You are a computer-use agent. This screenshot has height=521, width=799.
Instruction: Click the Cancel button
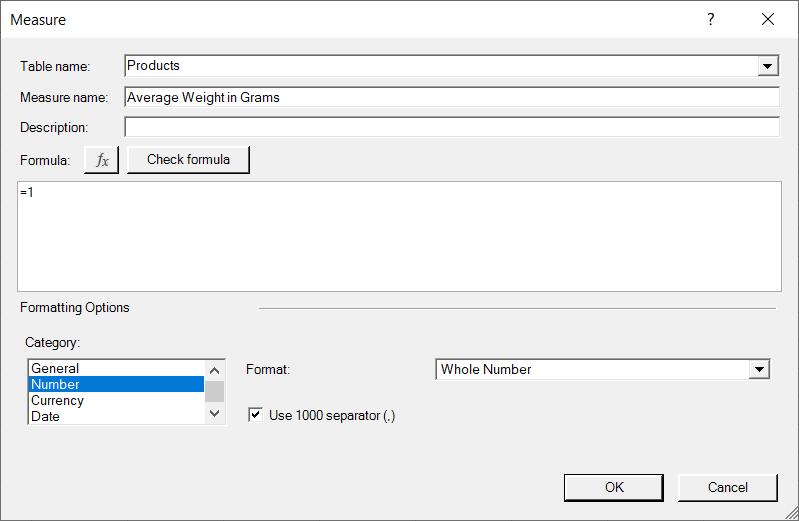point(728,487)
